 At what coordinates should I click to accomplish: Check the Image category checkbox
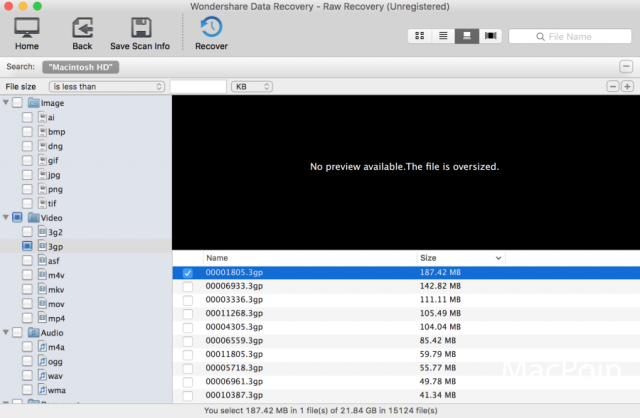(x=17, y=102)
